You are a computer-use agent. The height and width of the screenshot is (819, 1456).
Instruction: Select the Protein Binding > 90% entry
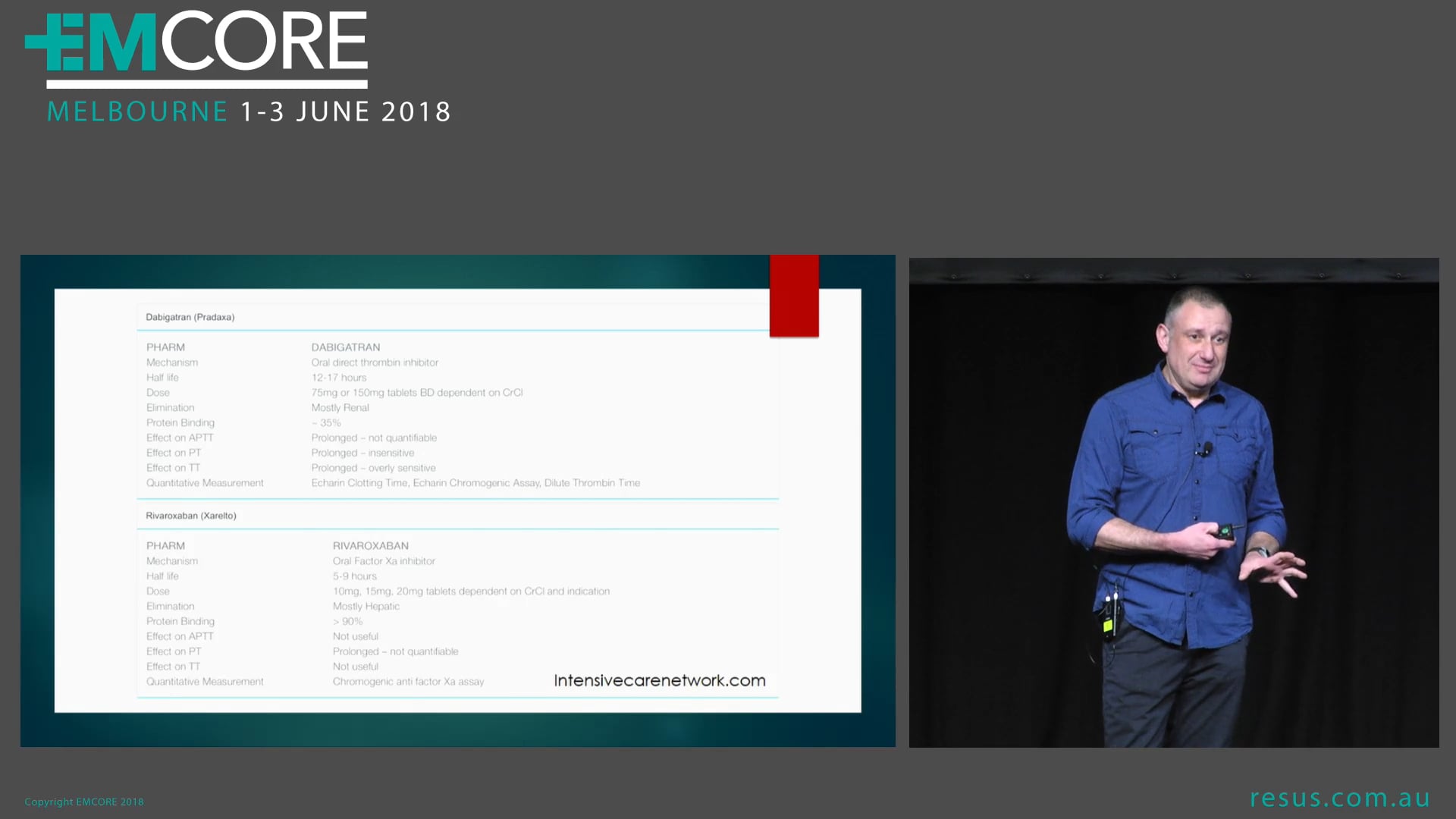[348, 620]
